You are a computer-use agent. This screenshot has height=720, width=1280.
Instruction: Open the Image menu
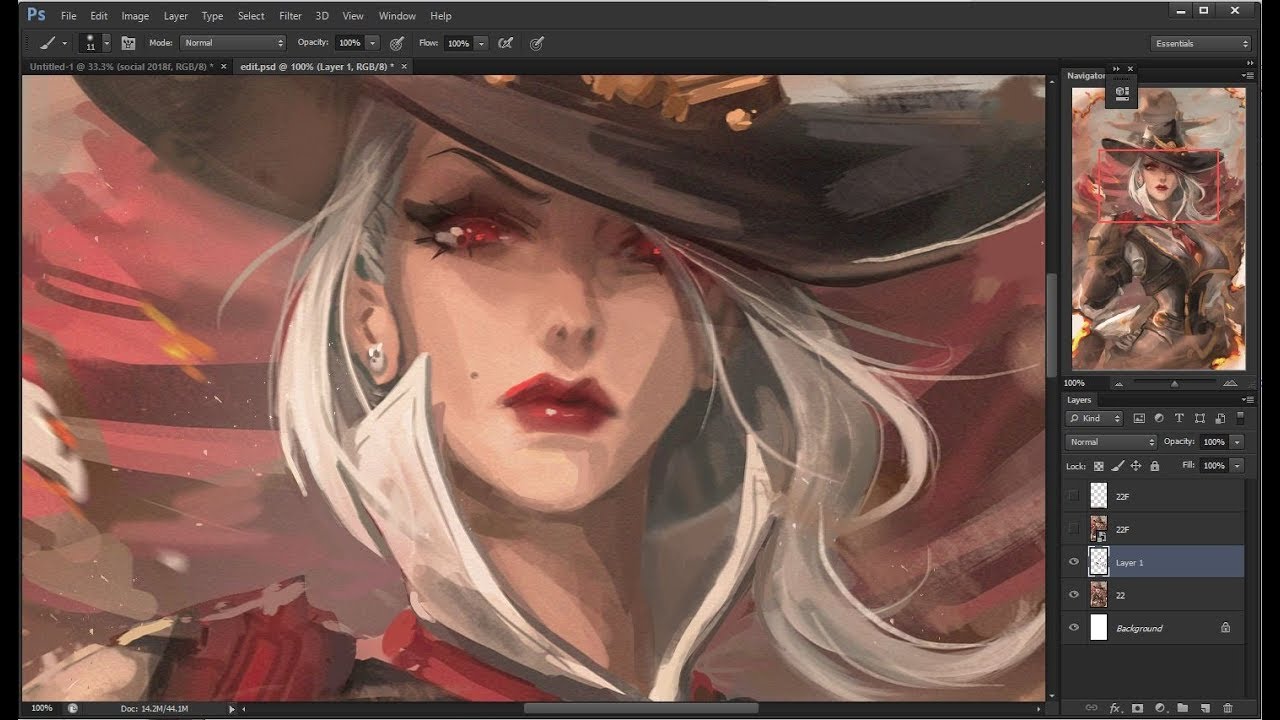pyautogui.click(x=135, y=16)
